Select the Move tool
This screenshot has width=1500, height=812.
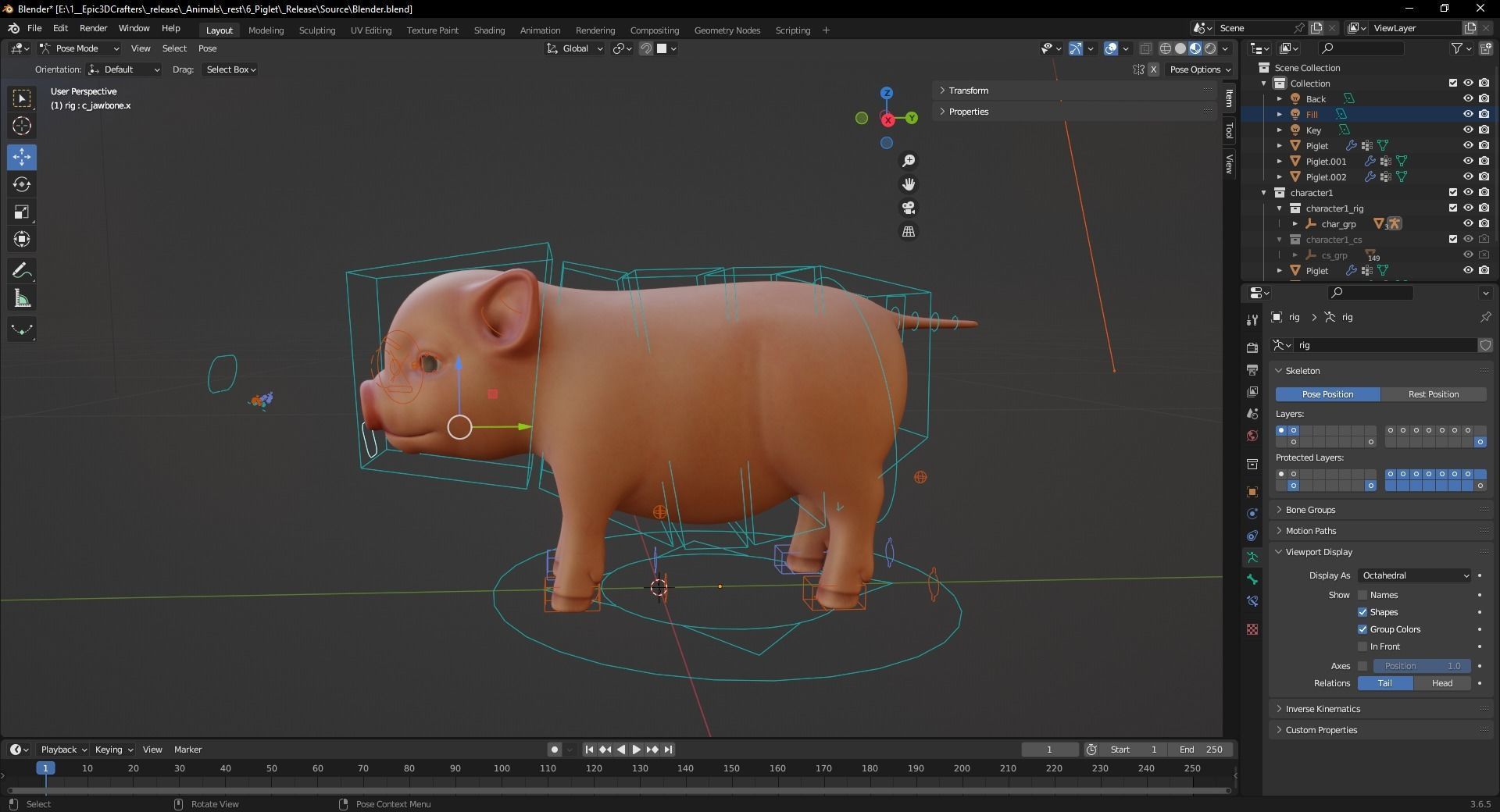(x=22, y=157)
